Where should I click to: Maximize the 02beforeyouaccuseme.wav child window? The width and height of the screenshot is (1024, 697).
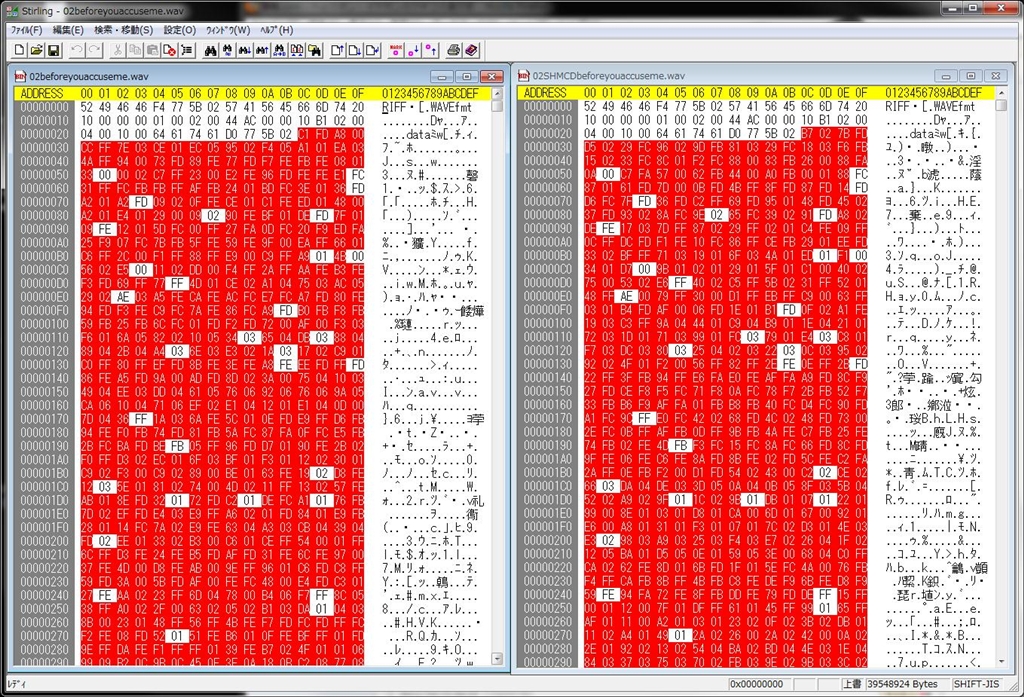pyautogui.click(x=467, y=76)
